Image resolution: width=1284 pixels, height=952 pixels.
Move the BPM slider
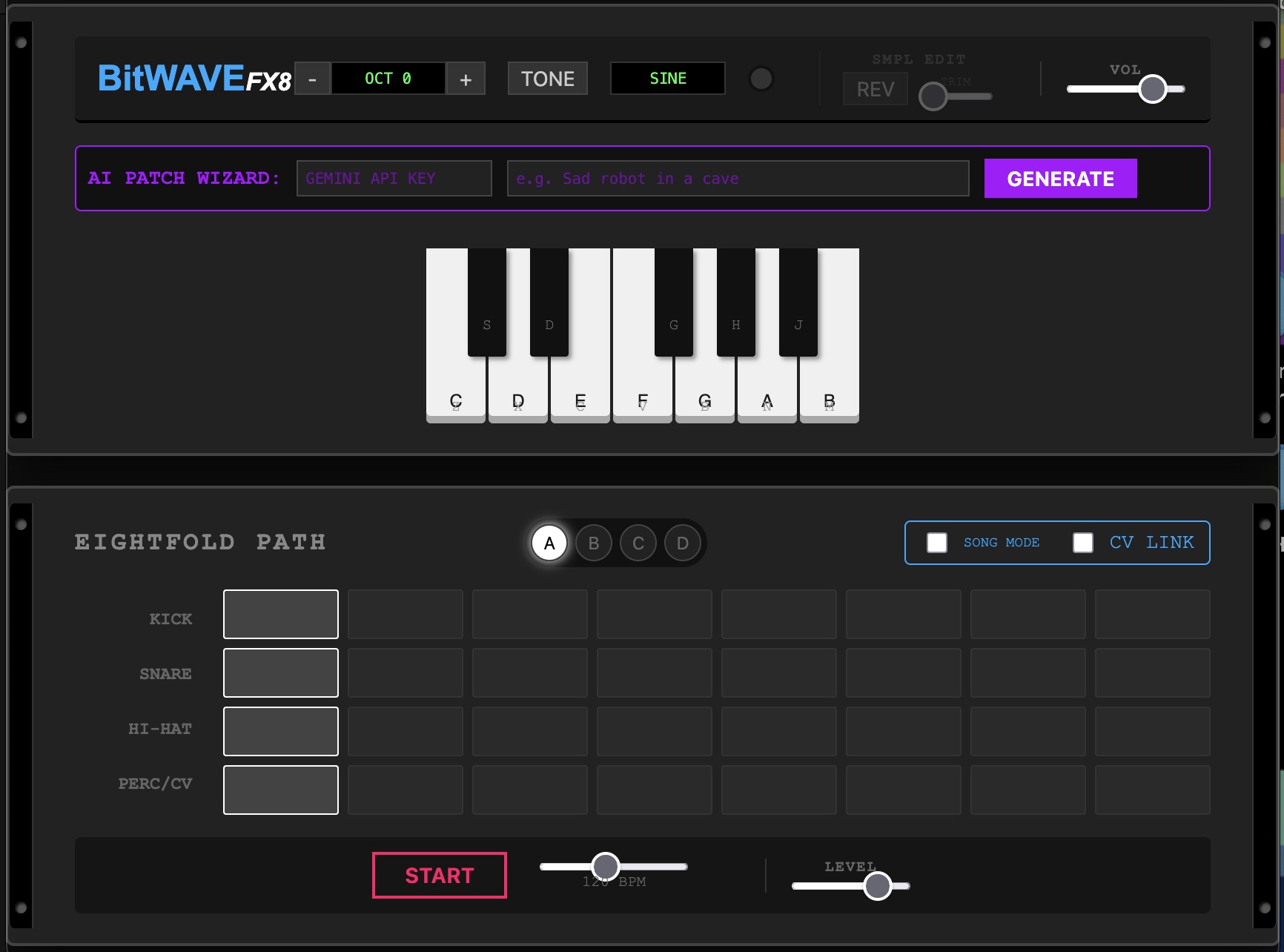[606, 866]
